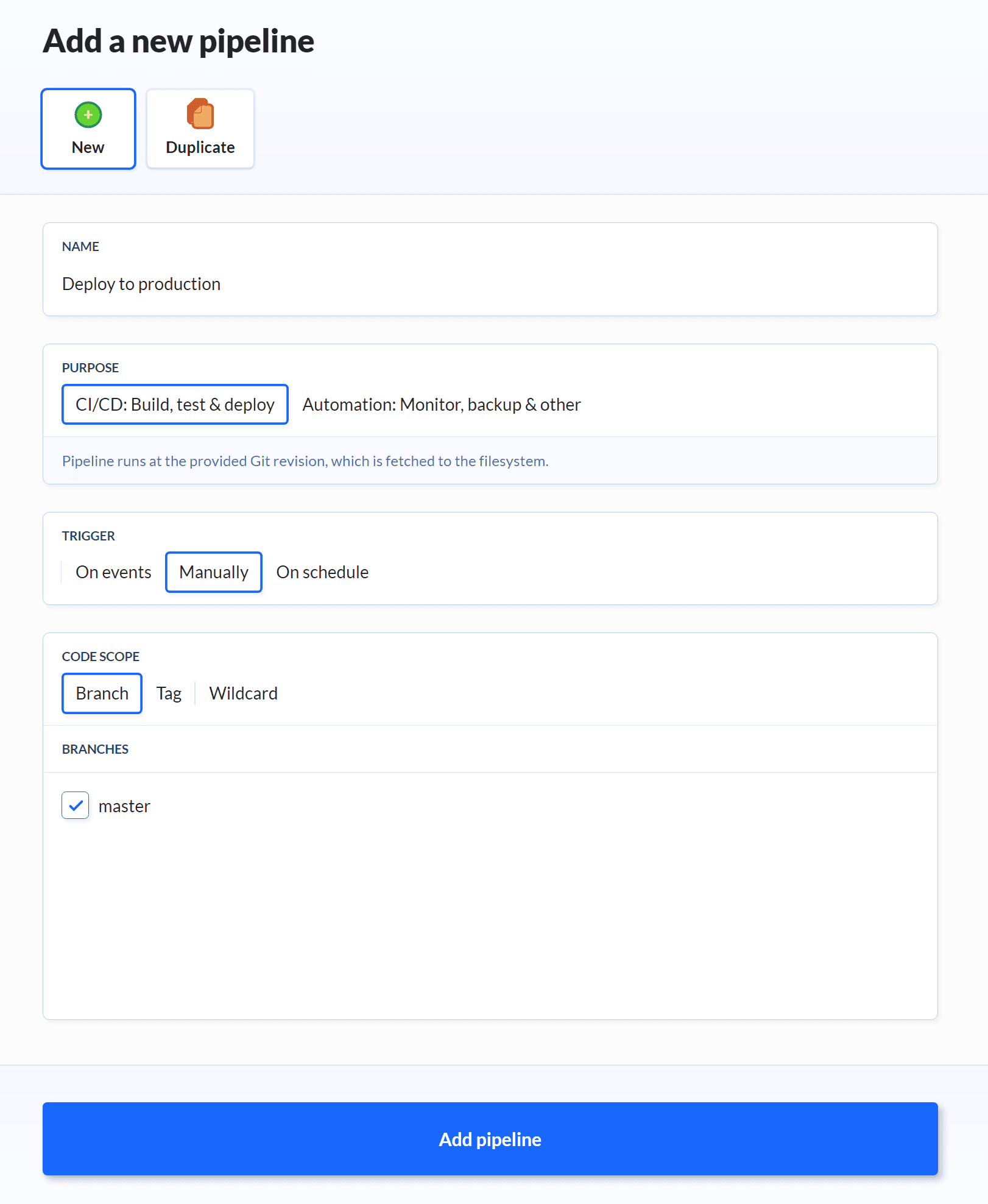Viewport: 988px width, 1204px height.
Task: Switch code scope to Tag
Action: 169,693
